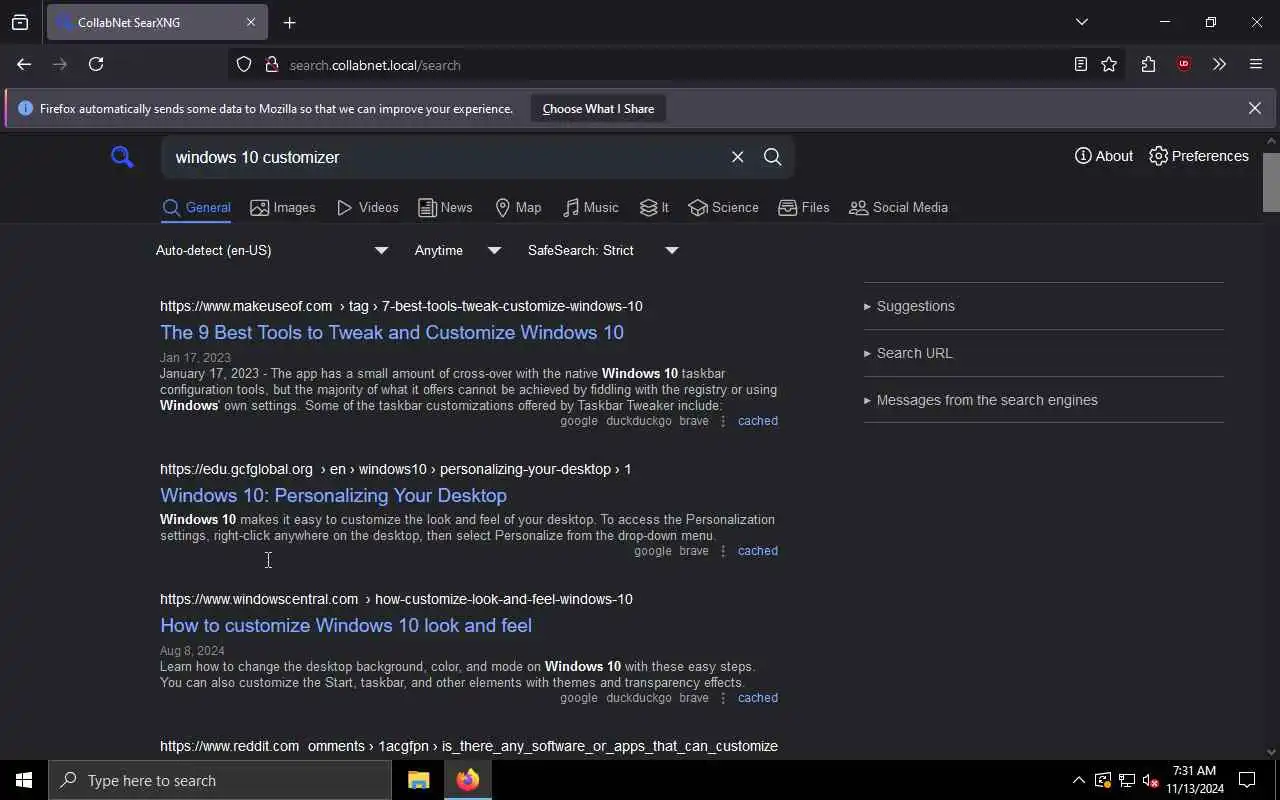Open the Anytime time range dropdown
Image resolution: width=1280 pixels, height=800 pixels.
[458, 250]
